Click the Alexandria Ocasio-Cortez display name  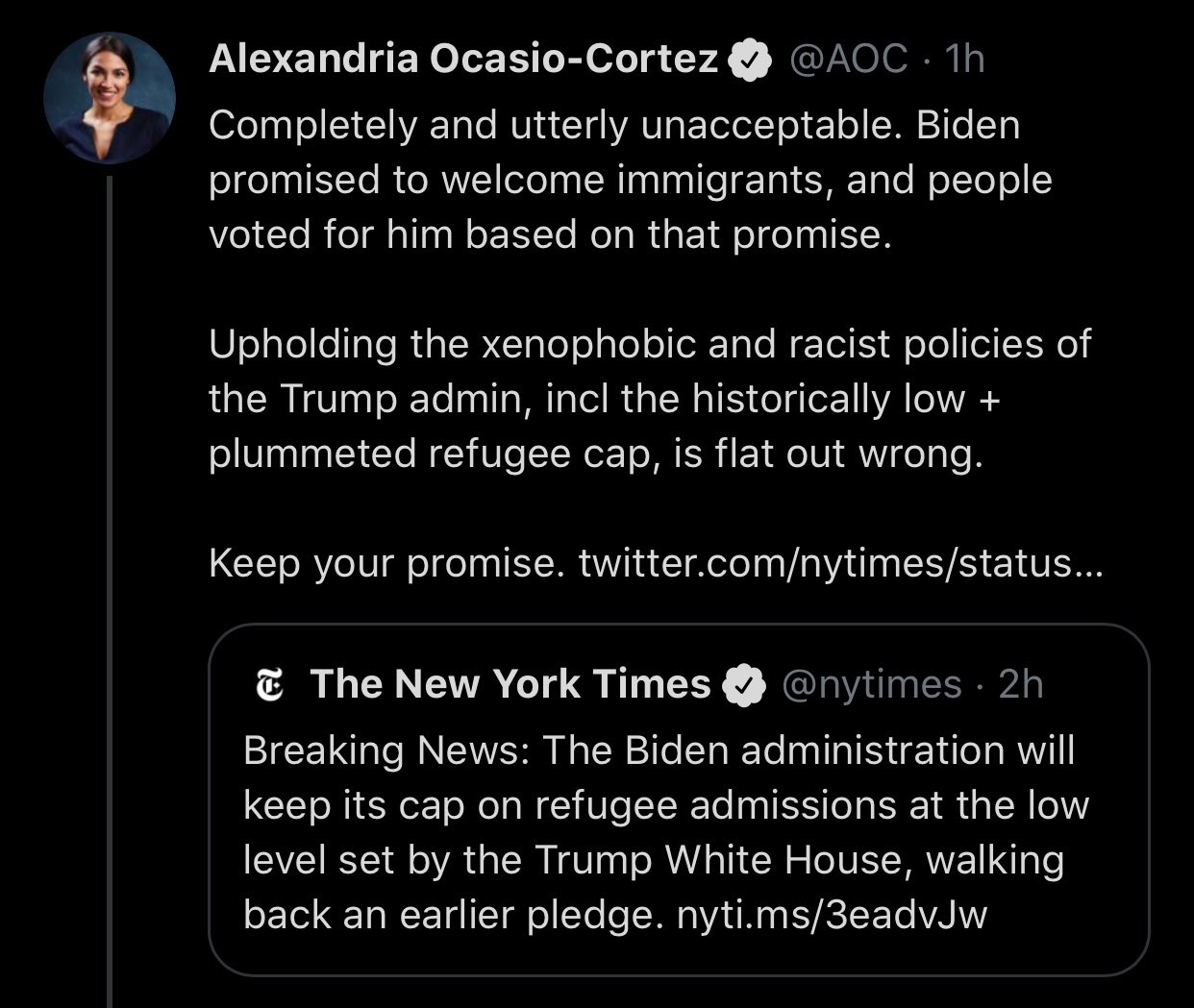click(463, 60)
